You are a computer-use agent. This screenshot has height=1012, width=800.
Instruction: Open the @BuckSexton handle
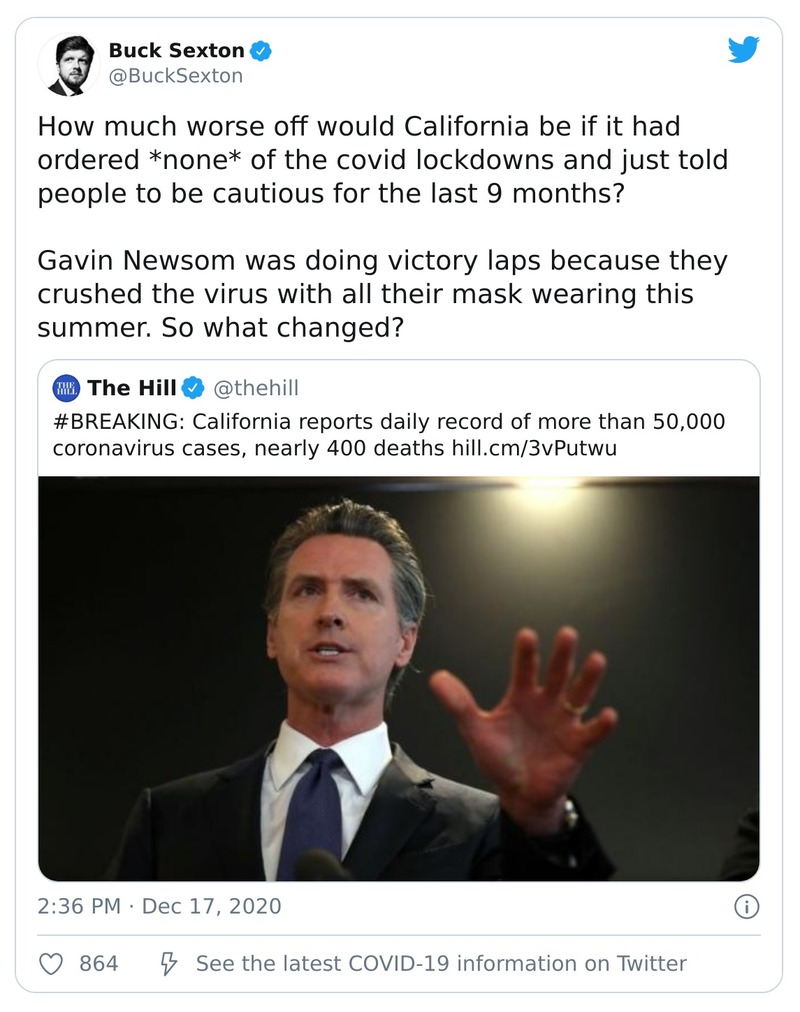tap(175, 75)
